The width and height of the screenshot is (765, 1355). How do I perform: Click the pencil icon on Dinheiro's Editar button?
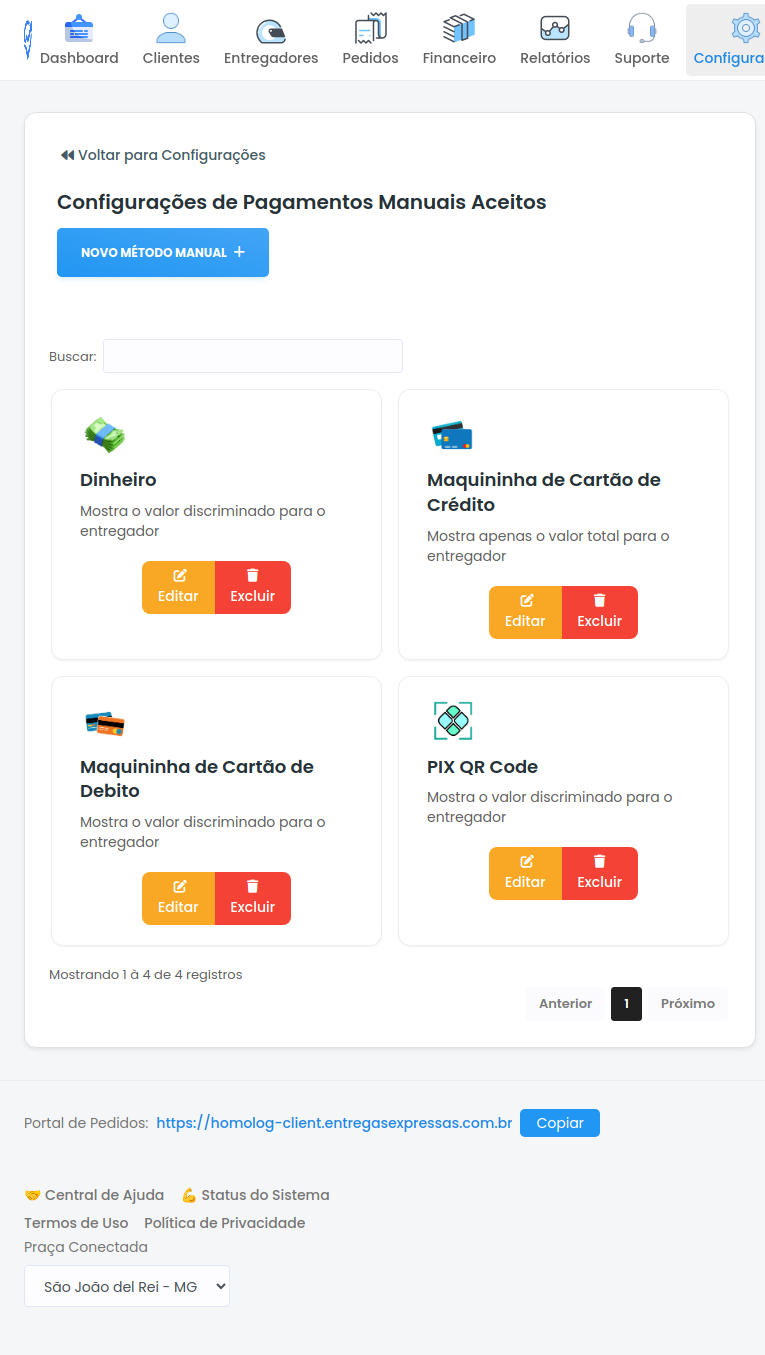(178, 576)
